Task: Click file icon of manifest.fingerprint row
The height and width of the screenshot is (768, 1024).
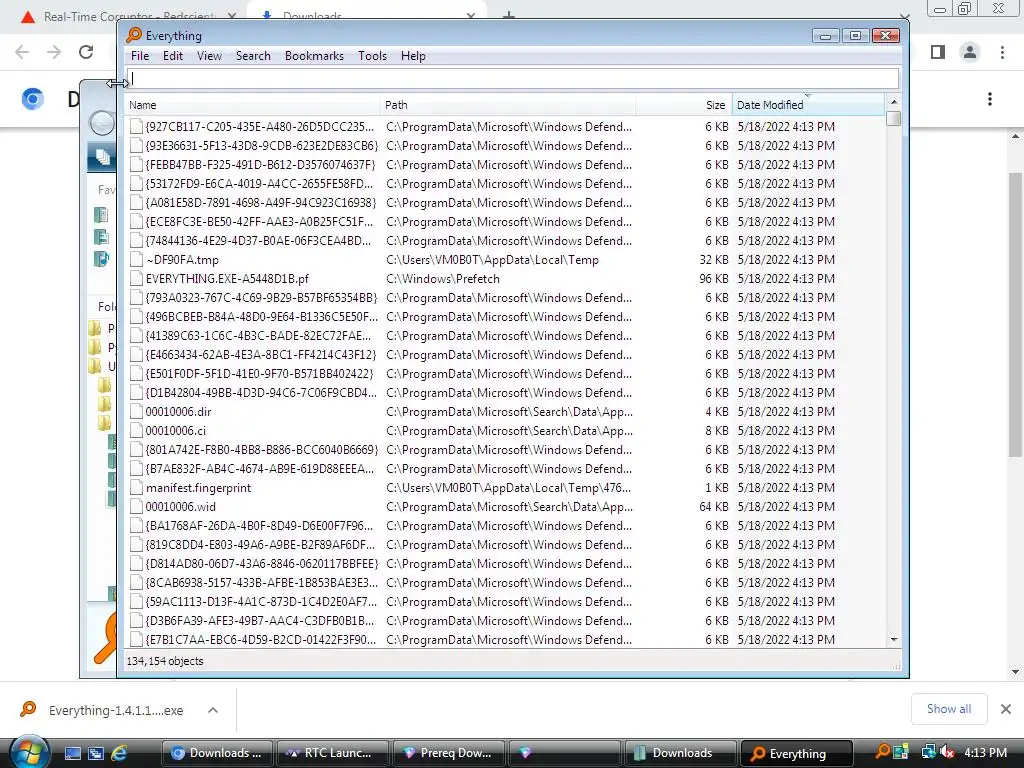Action: click(136, 487)
